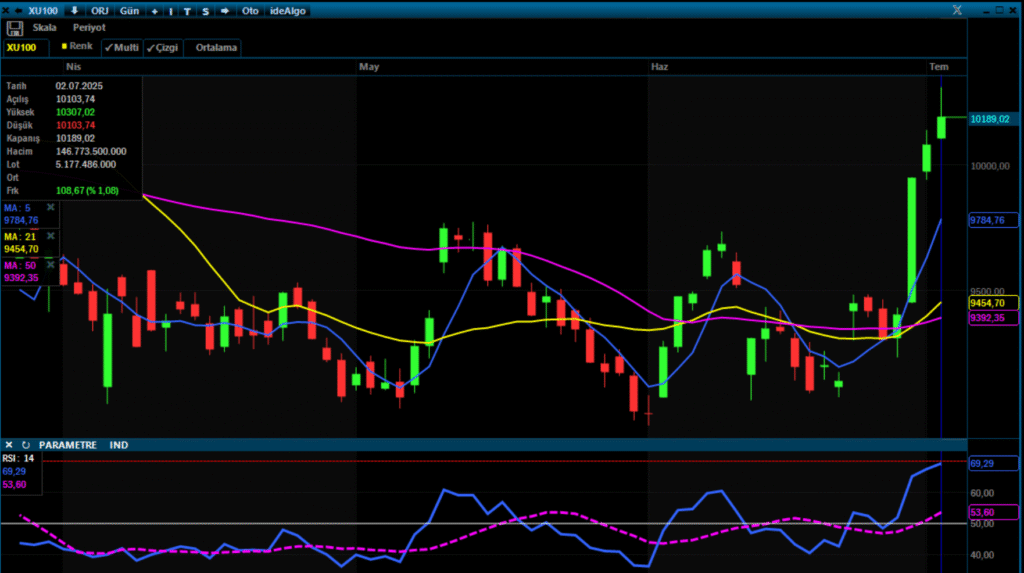Toggle the Oto auto-scale option
Image resolution: width=1024 pixels, height=573 pixels.
click(x=250, y=11)
